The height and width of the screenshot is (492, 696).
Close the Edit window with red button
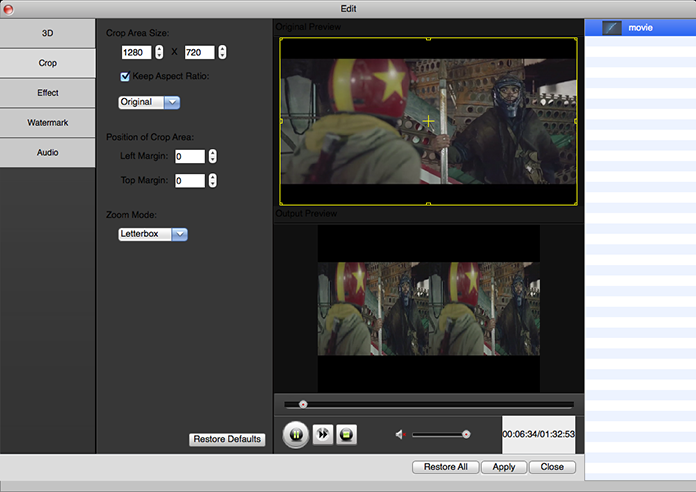[8, 9]
